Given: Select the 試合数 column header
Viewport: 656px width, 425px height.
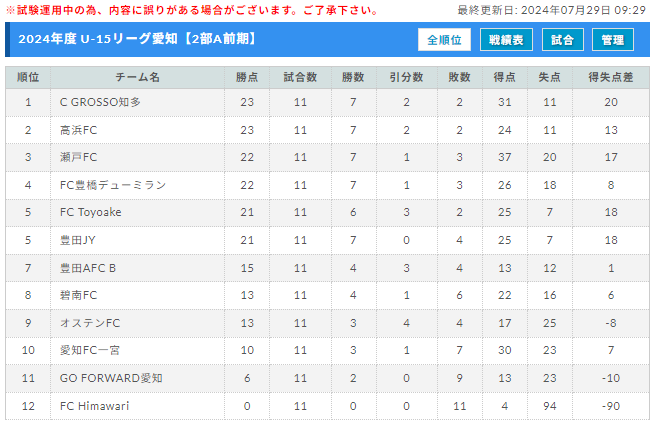Looking at the screenshot, I should [x=300, y=77].
